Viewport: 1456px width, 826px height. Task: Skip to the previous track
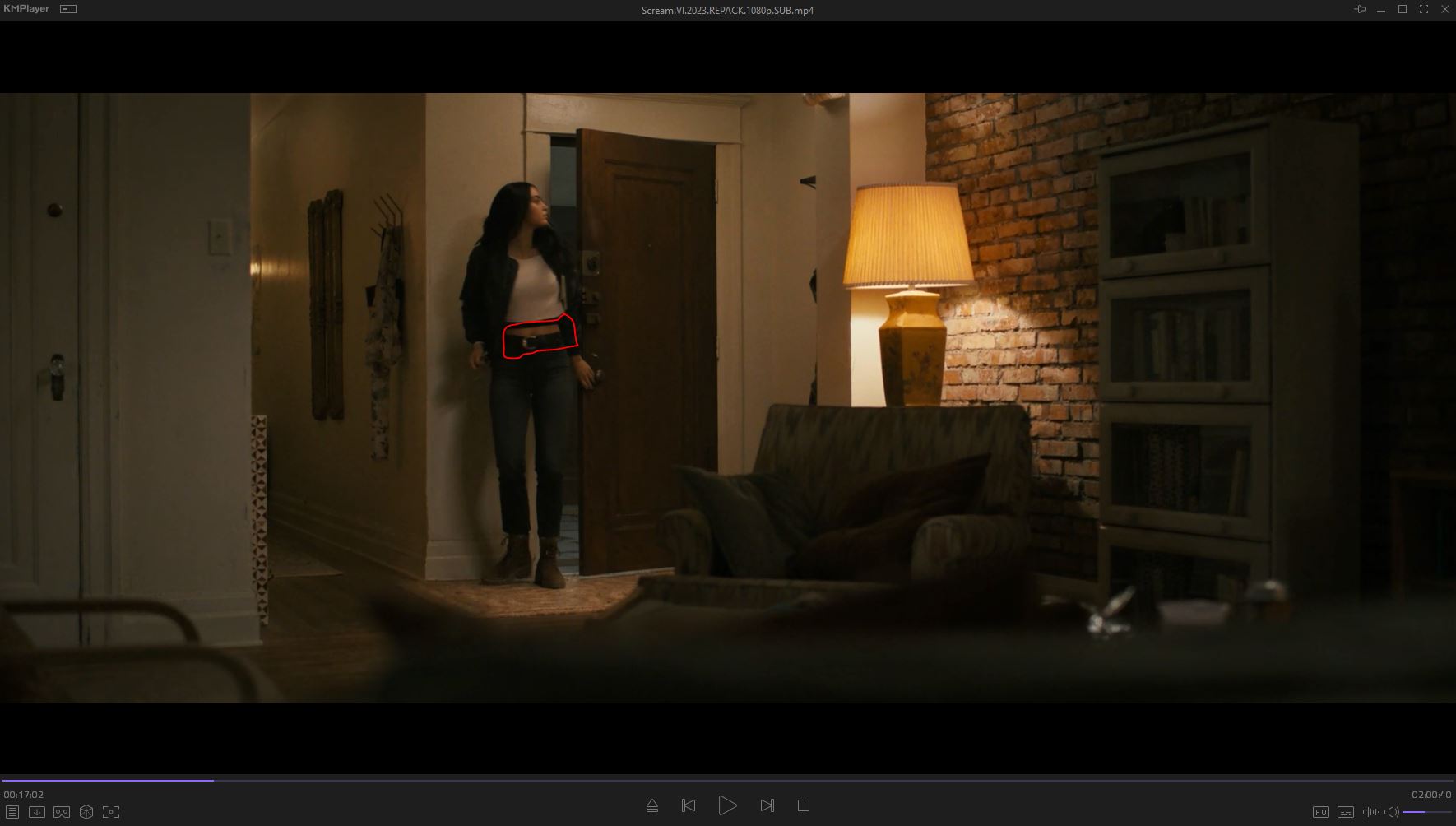pyautogui.click(x=689, y=805)
